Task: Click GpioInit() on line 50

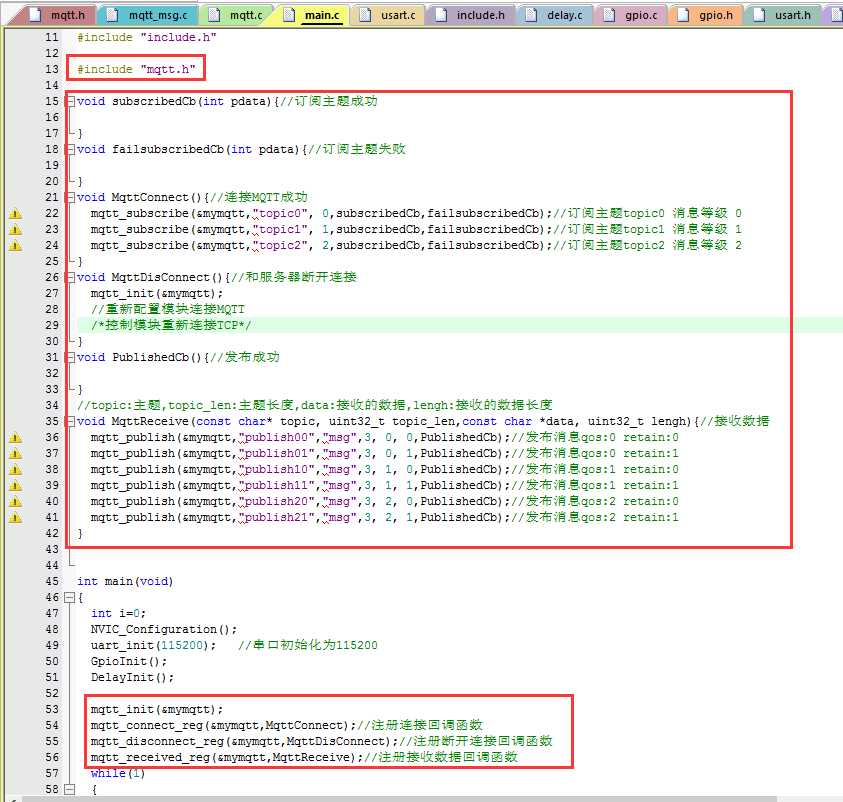Action: tap(128, 661)
